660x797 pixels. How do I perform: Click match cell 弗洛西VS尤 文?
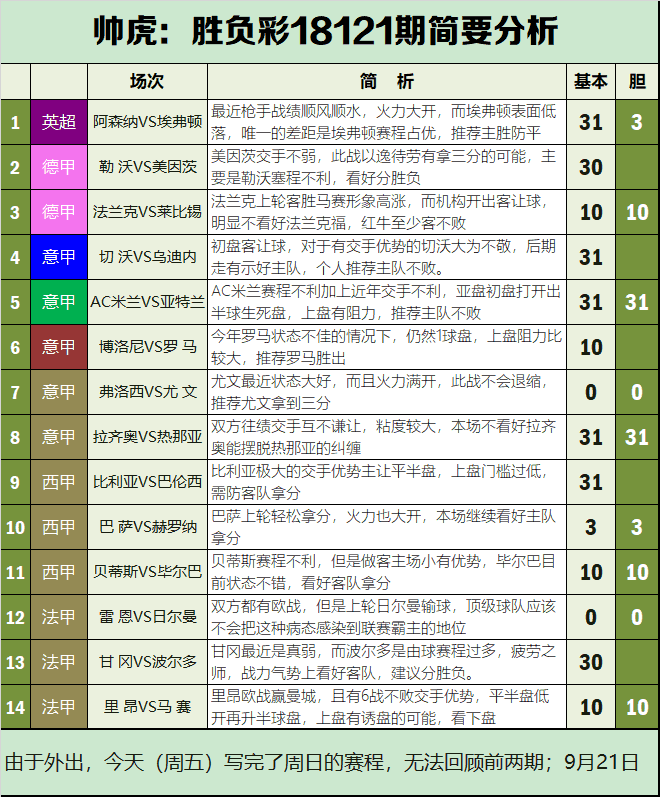click(x=147, y=392)
